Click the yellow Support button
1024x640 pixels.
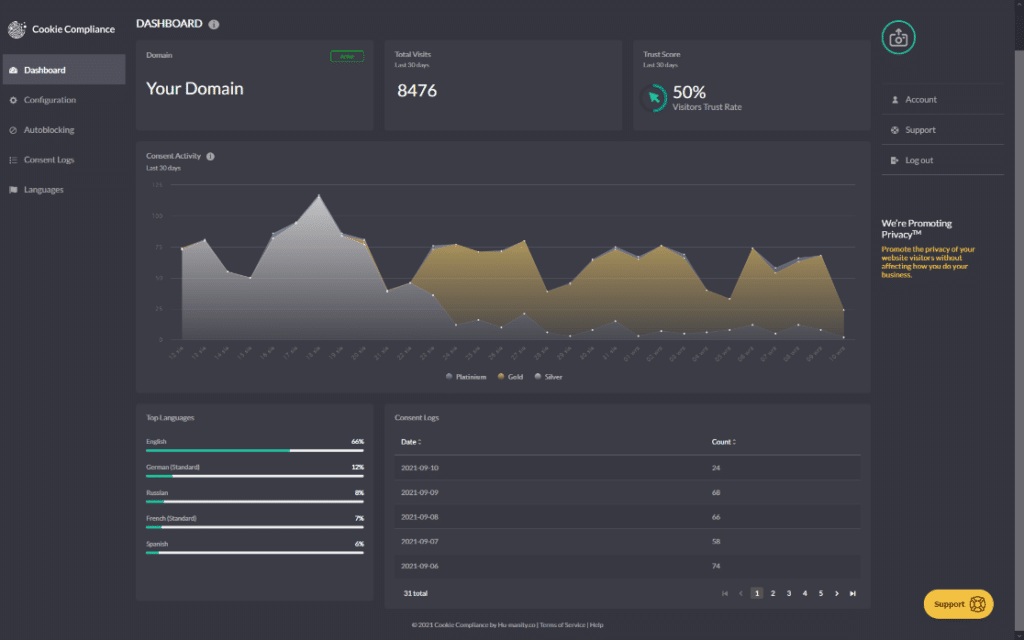956,603
